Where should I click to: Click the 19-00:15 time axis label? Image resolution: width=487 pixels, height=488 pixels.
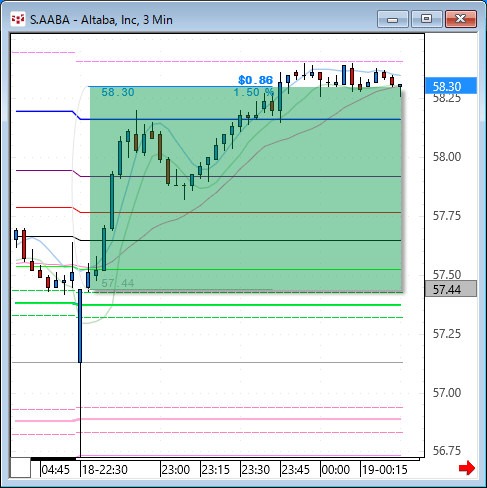click(385, 470)
